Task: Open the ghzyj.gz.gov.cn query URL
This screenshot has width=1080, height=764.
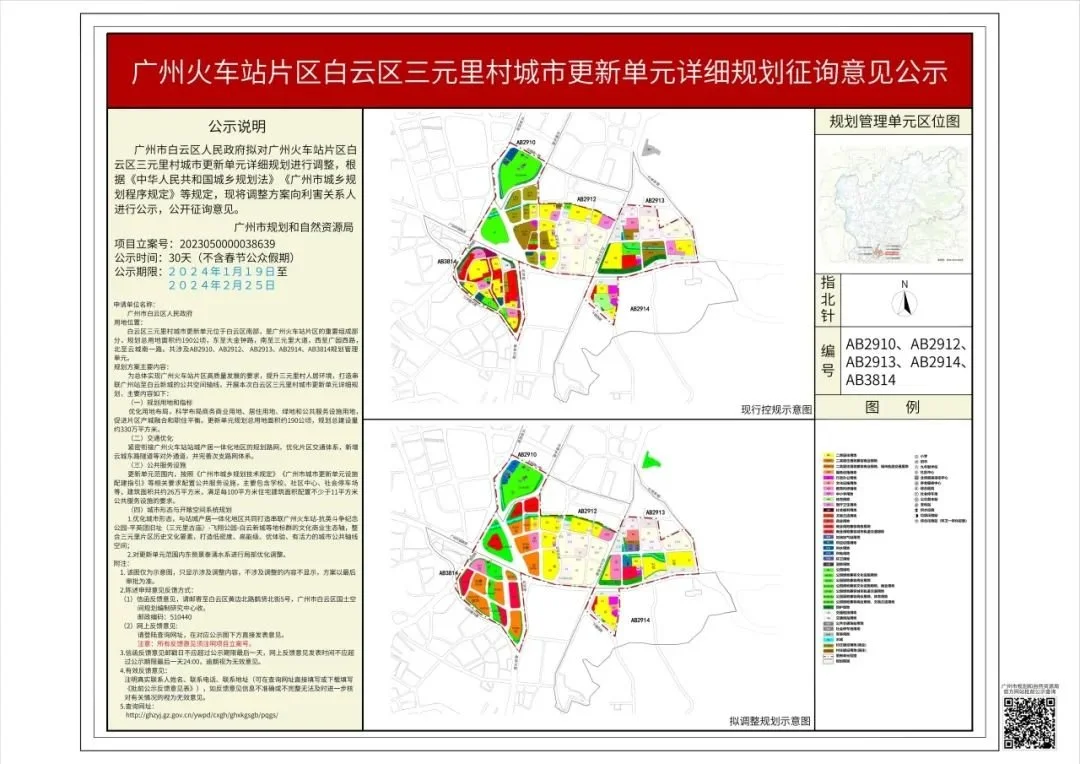Action: (202, 715)
